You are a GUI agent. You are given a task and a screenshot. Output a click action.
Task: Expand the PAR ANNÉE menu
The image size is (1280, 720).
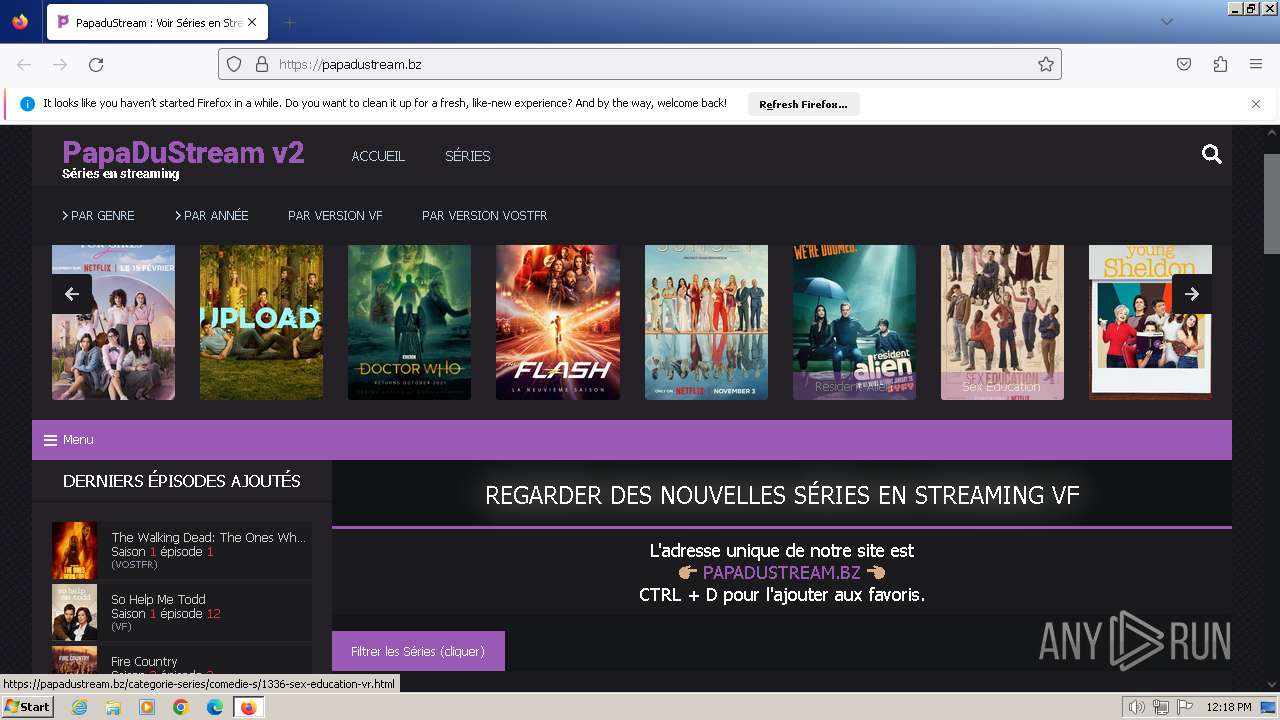(x=212, y=215)
